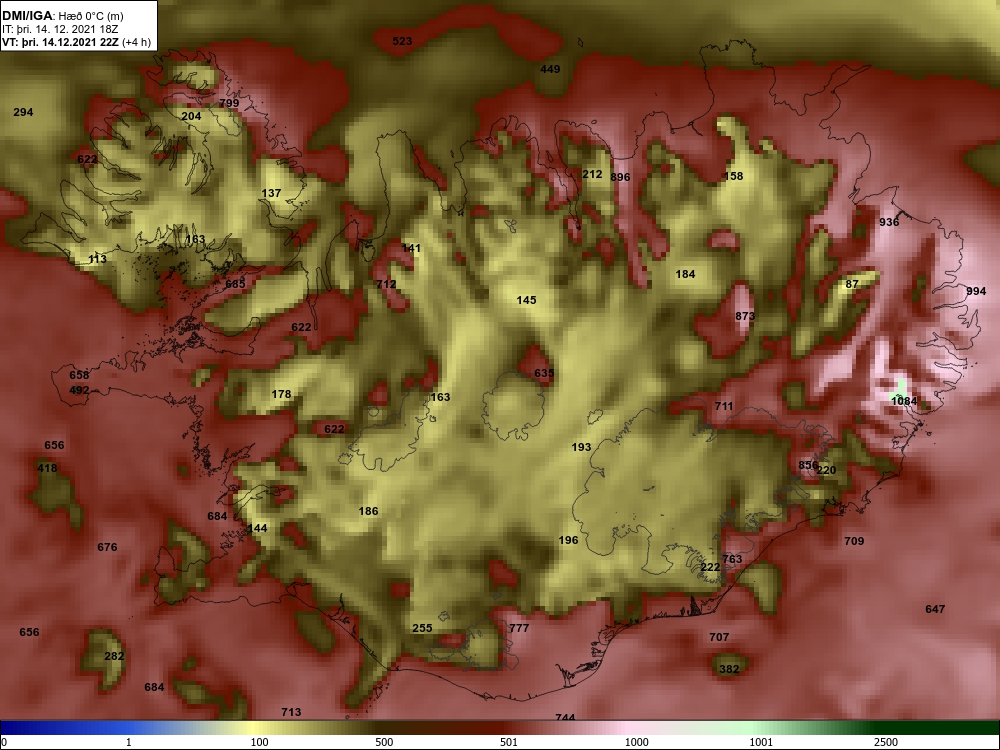1000x750 pixels.
Task: Click the map value '144'
Action: 257,528
